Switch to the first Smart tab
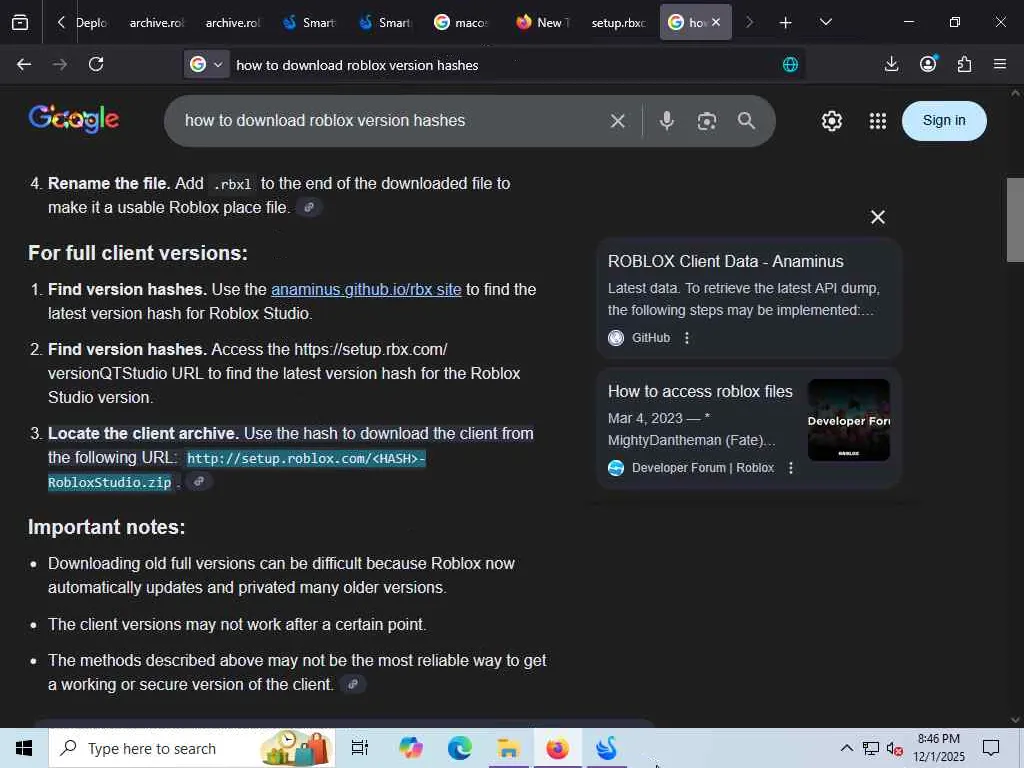1024x768 pixels. (x=310, y=23)
